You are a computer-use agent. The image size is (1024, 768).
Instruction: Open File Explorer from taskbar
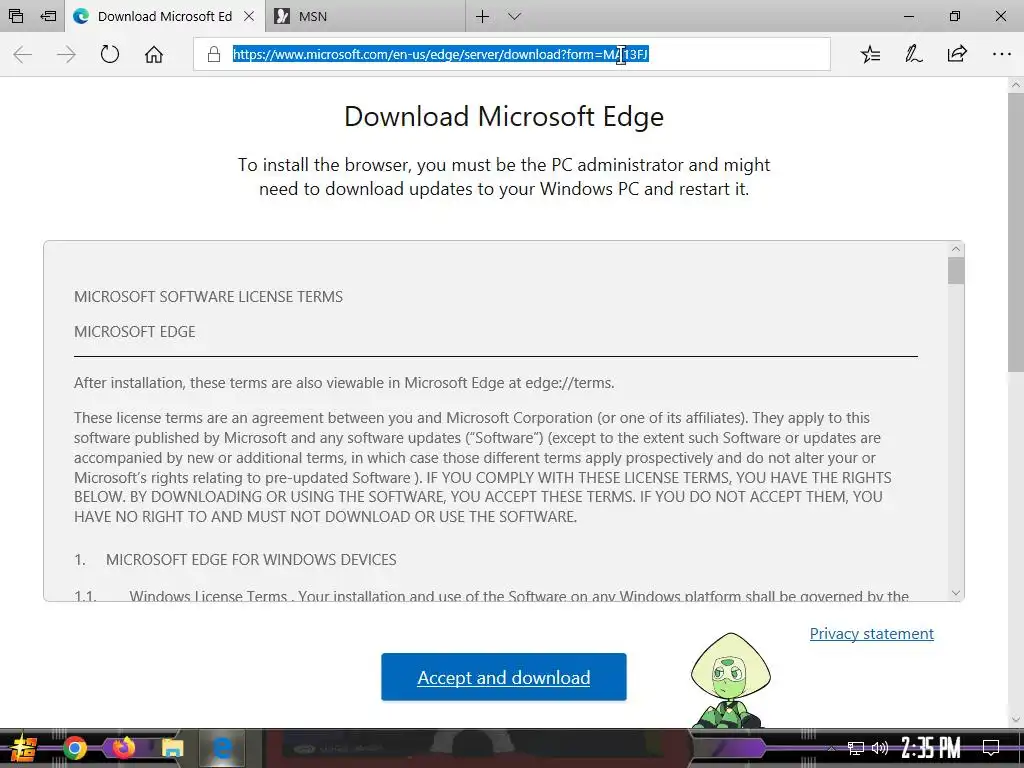tap(172, 748)
